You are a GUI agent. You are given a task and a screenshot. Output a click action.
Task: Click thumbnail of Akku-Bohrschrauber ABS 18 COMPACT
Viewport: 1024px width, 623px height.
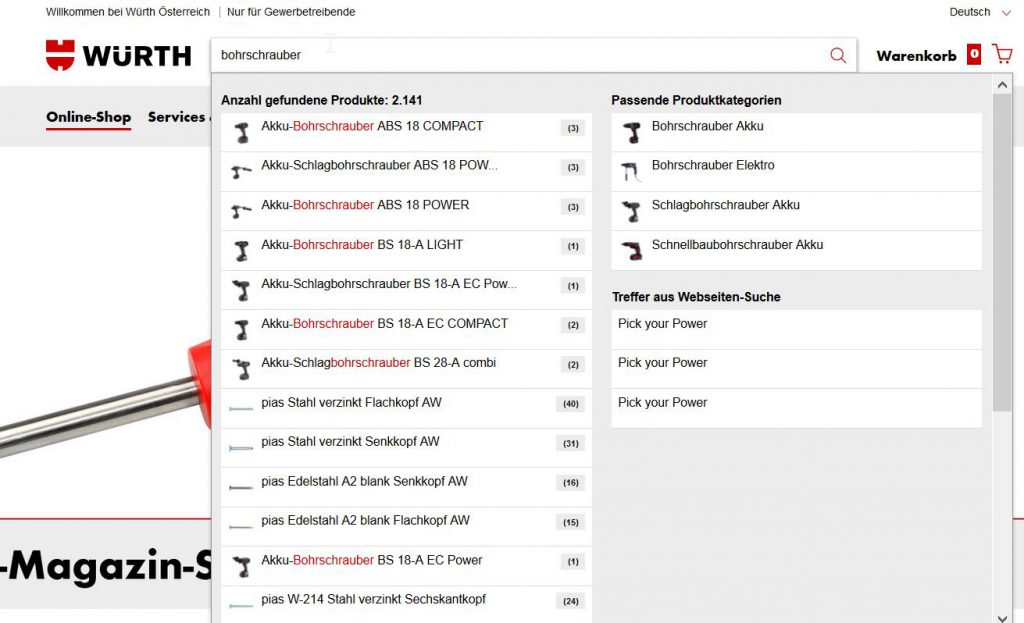pyautogui.click(x=242, y=133)
